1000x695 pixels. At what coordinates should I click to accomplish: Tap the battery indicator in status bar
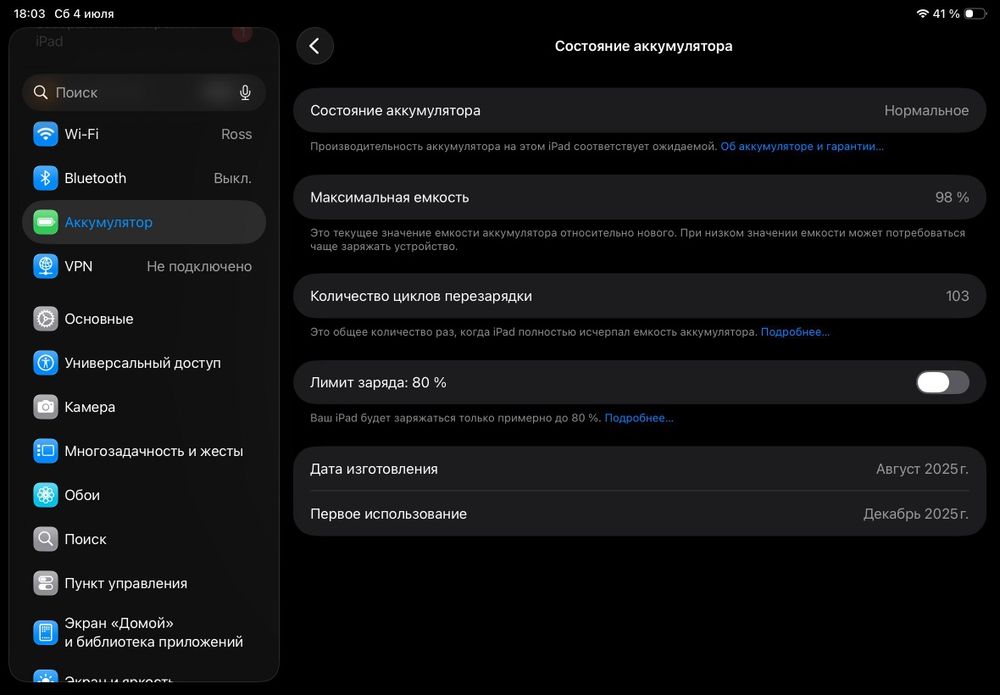tap(975, 13)
